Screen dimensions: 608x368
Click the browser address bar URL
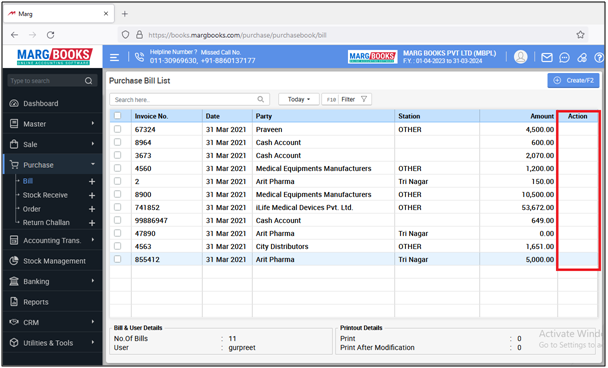point(237,35)
